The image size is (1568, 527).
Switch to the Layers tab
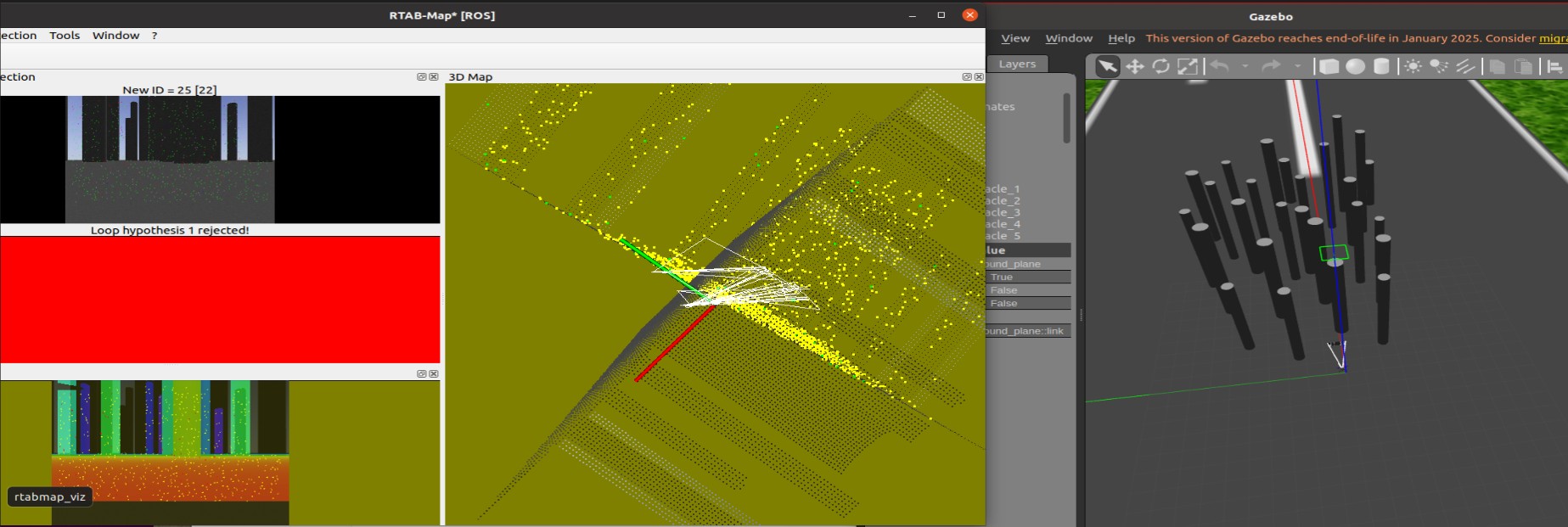[1017, 64]
